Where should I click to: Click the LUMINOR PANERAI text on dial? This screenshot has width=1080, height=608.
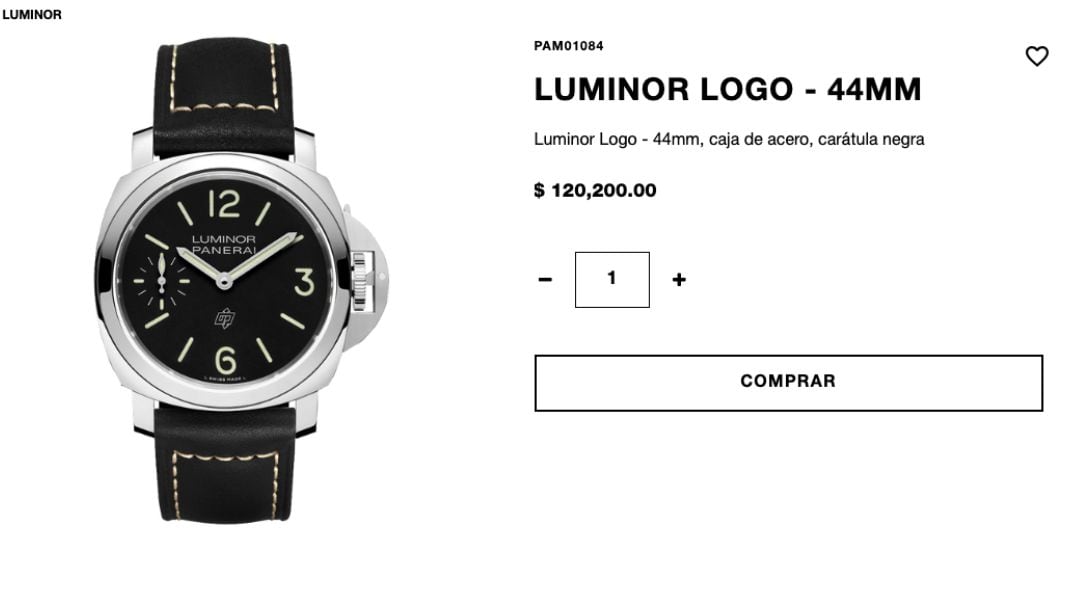pos(224,244)
